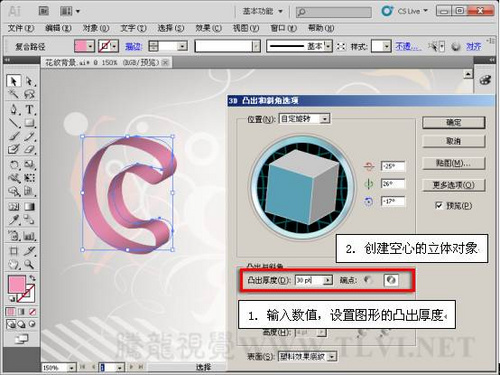Click the 更多选项(O) more options button
Viewport: 500px width, 375px height.
453,185
